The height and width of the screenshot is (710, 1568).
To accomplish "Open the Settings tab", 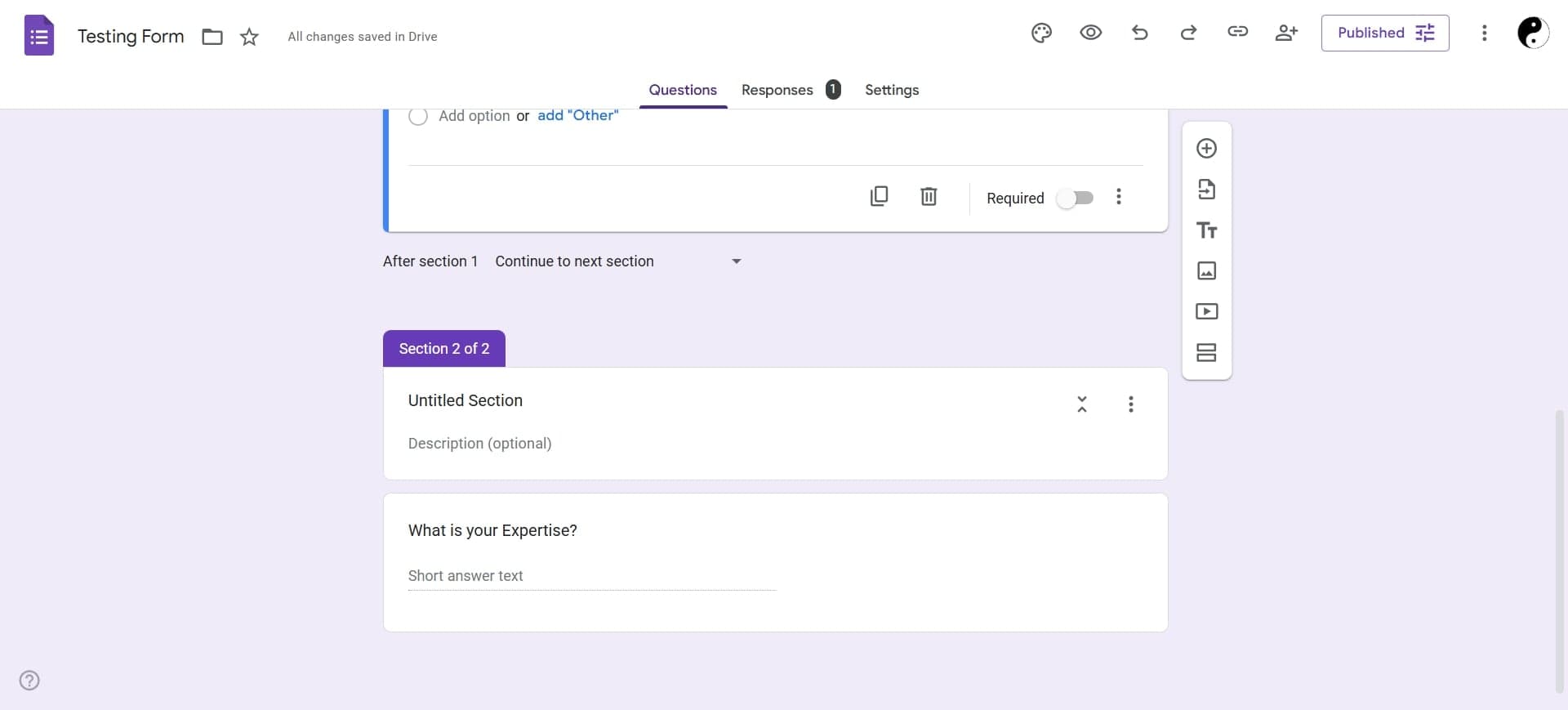I will coord(891,90).
